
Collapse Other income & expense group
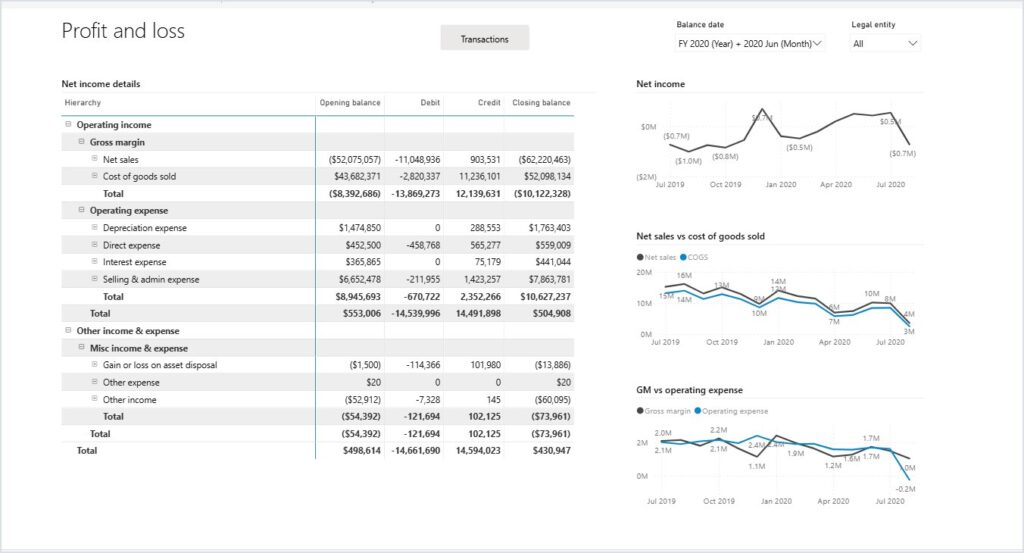click(68, 330)
